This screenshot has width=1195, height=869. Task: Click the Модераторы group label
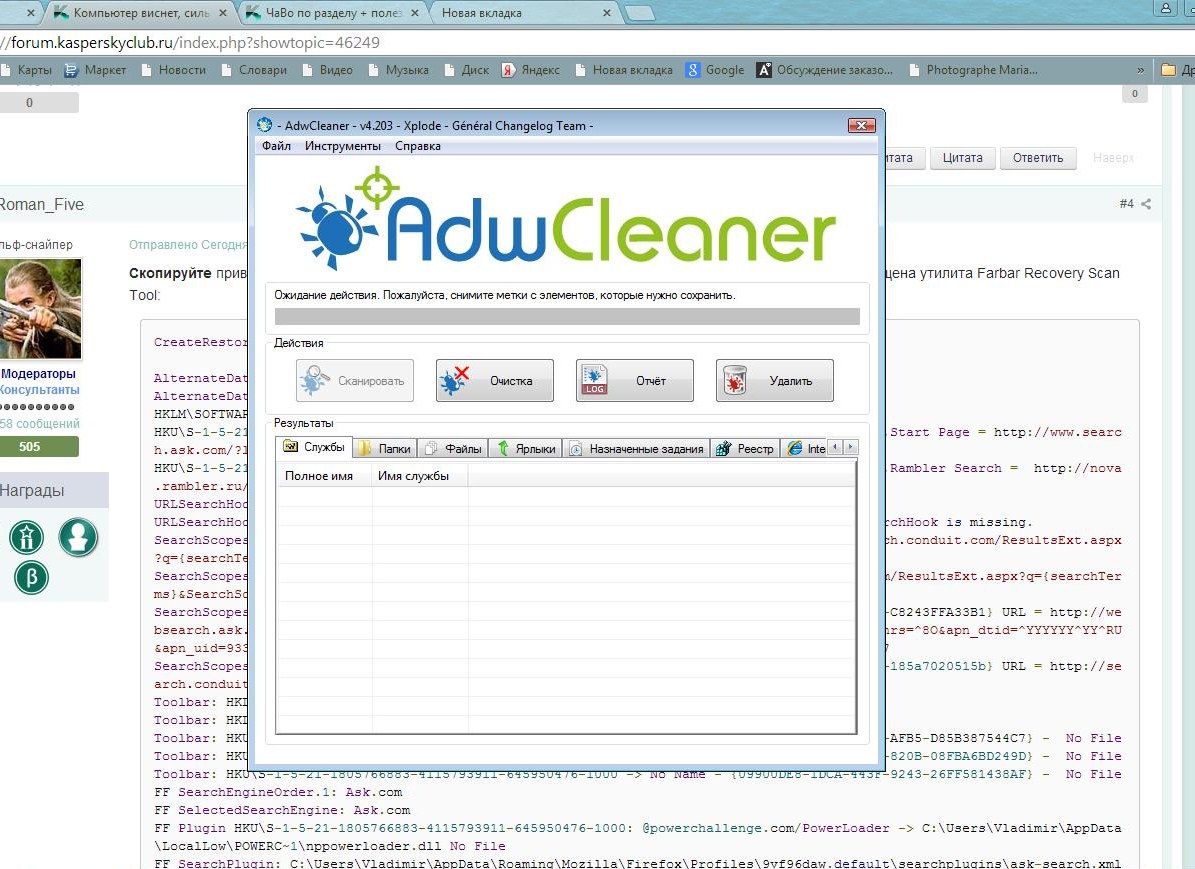(x=38, y=374)
